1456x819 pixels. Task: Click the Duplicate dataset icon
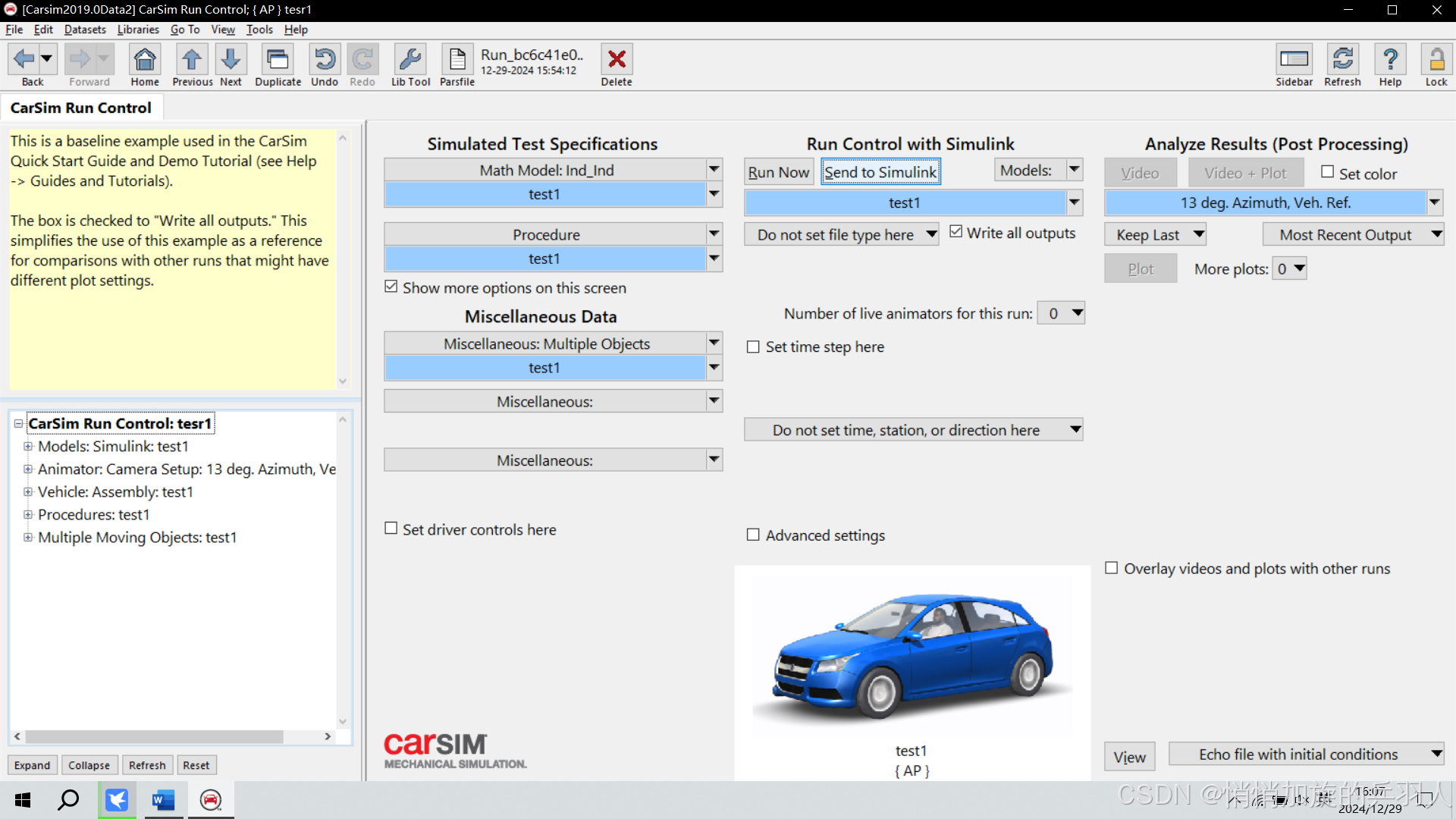[278, 60]
